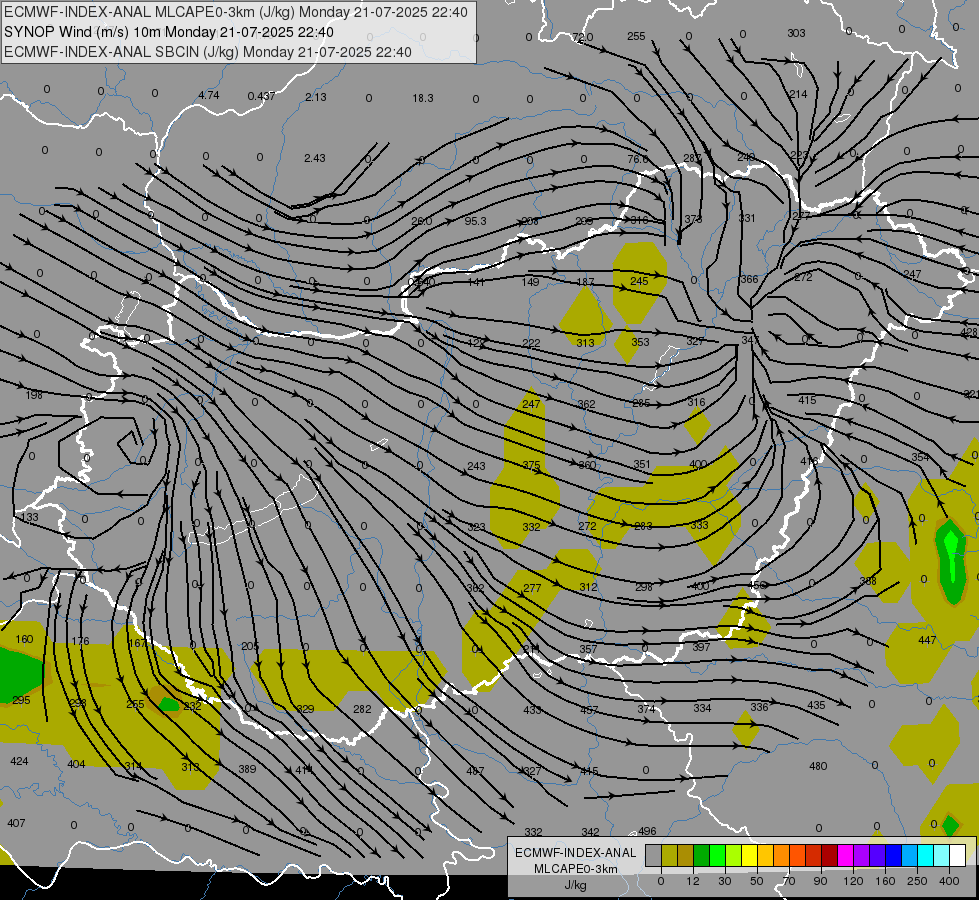Viewport: 979px width, 900px height.
Task: Click the purple legend swatch
Action: [x=862, y=855]
